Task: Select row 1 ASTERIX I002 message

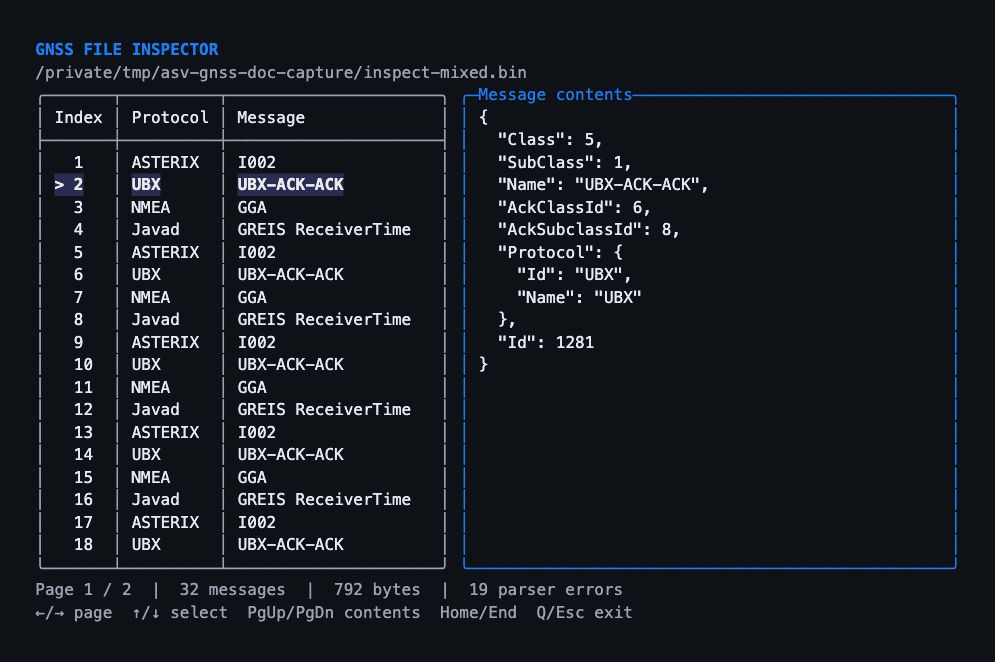Action: coord(242,162)
